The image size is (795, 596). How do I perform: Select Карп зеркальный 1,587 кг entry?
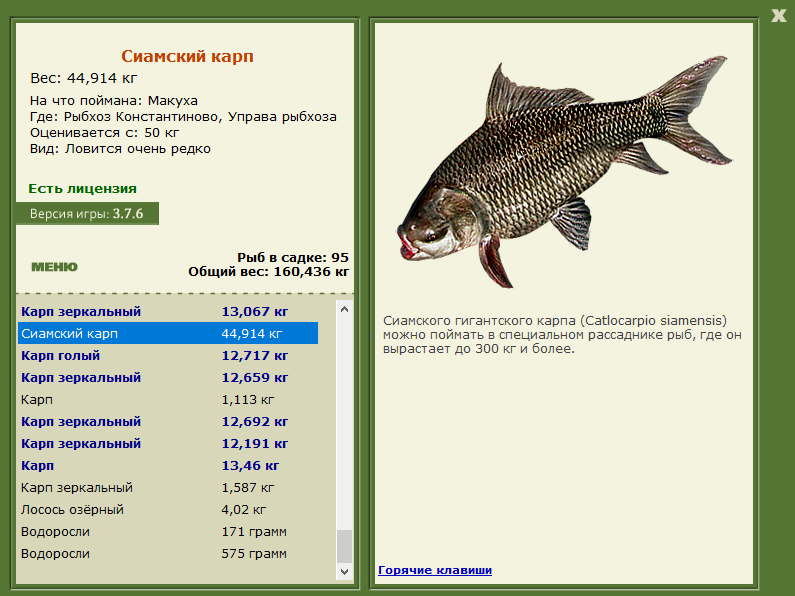[168, 488]
